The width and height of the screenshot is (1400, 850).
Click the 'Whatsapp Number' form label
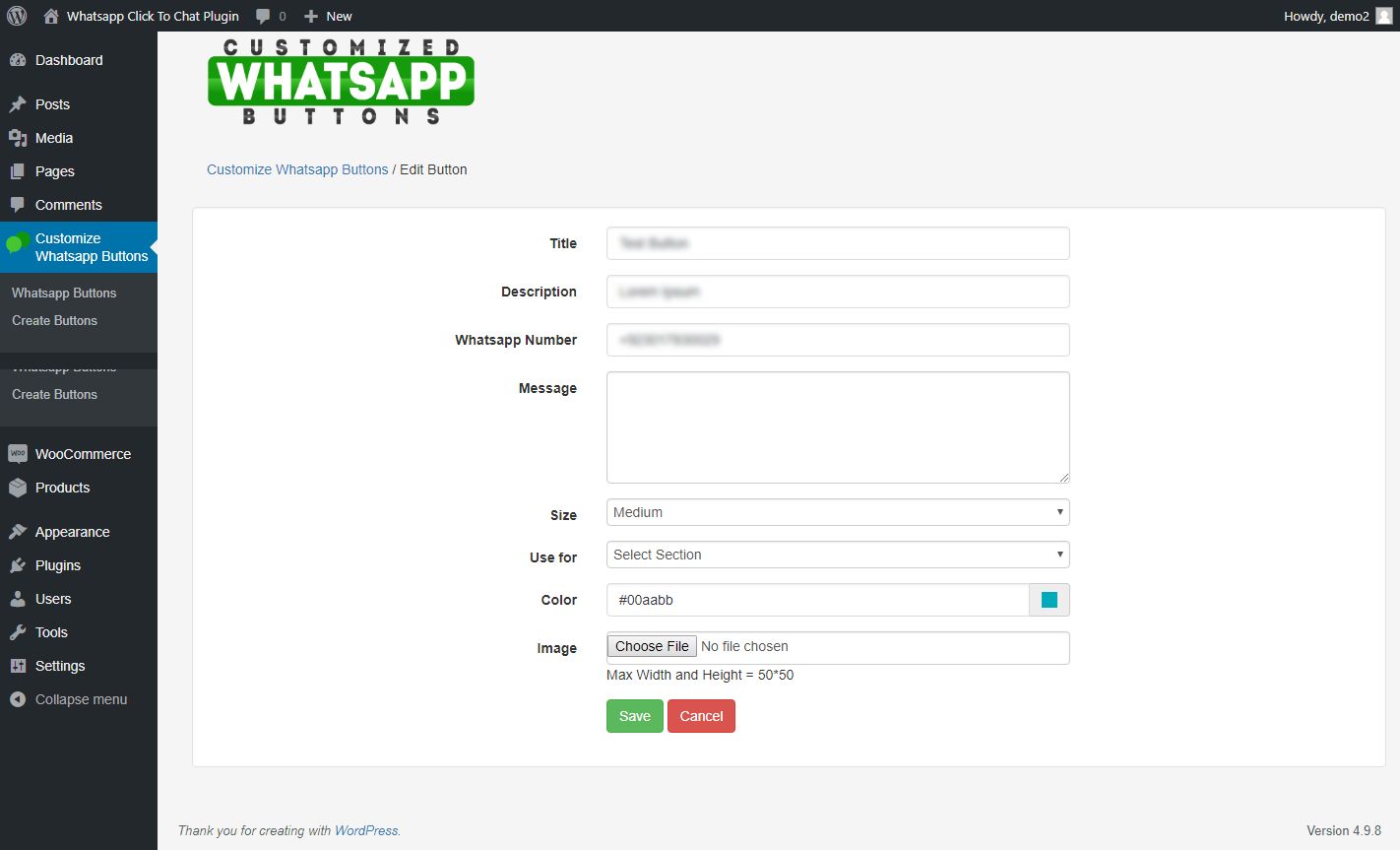tap(516, 340)
